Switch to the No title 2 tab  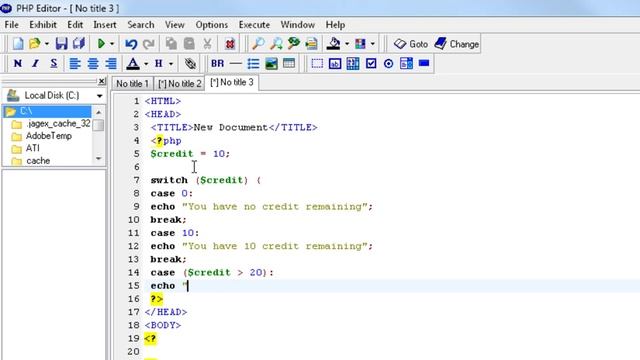tap(180, 84)
